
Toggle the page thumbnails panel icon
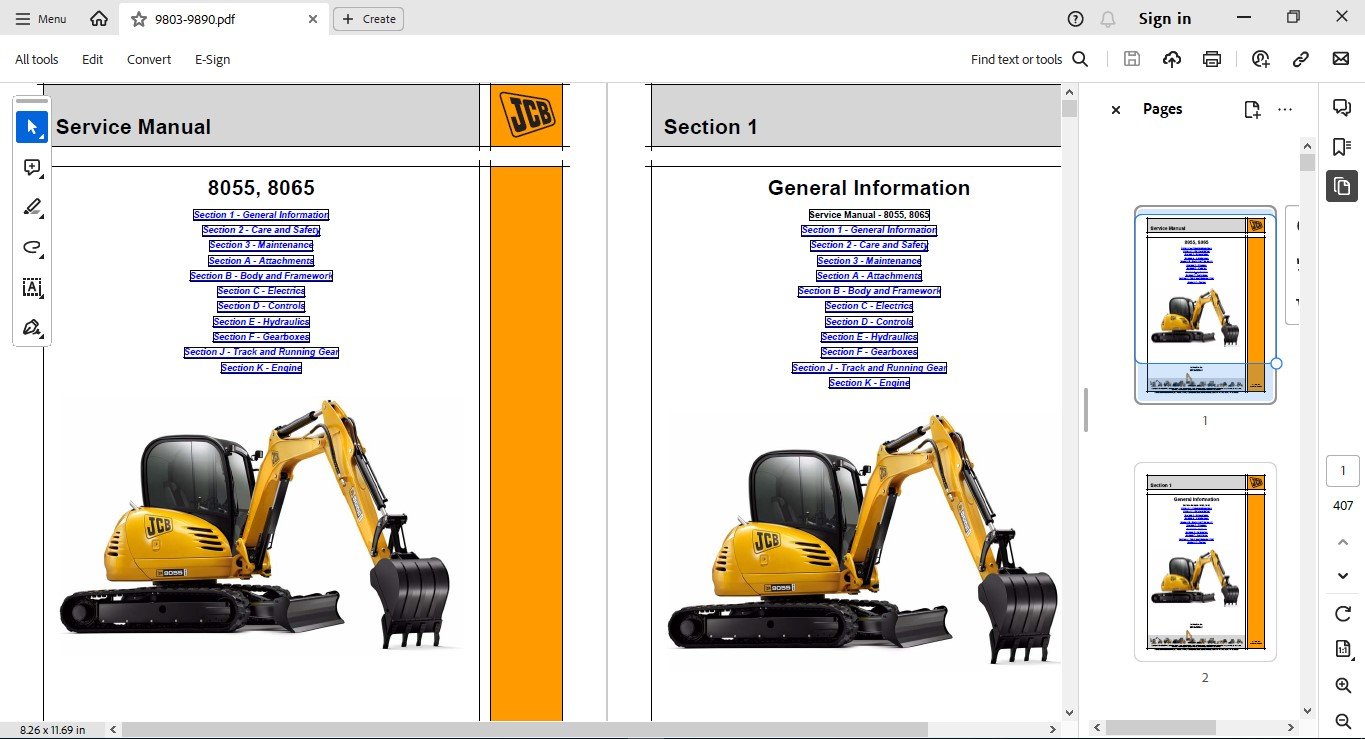[x=1342, y=186]
